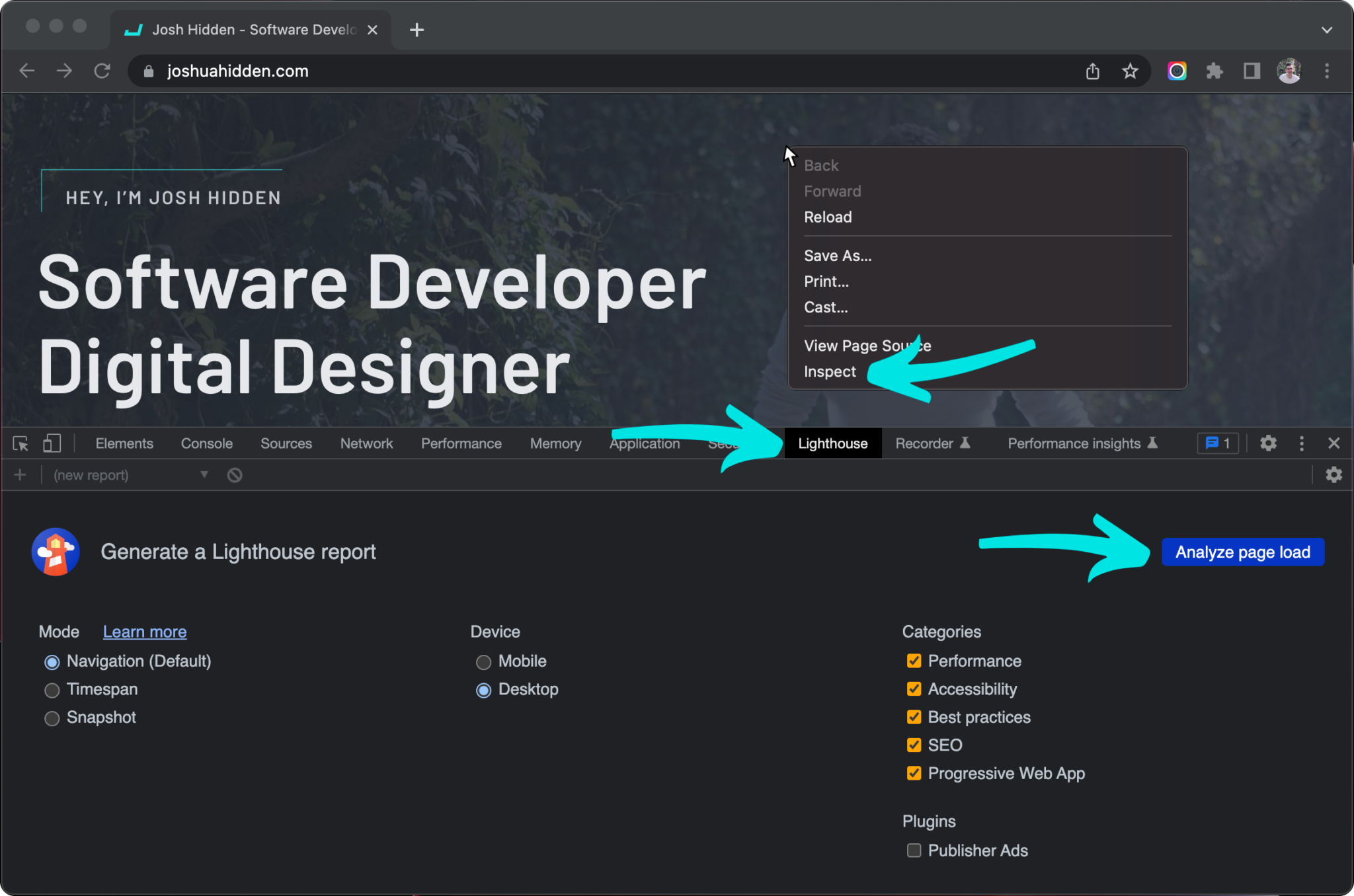Bookmark page with the star icon
The height and width of the screenshot is (896, 1354).
1130,71
